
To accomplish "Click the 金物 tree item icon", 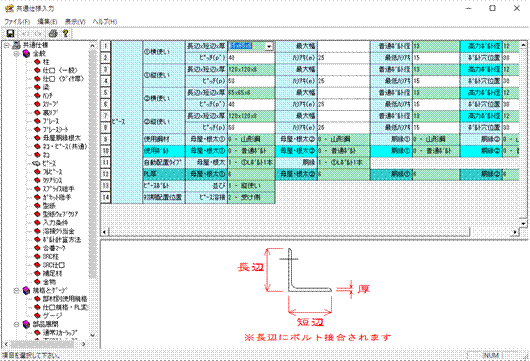I will [x=37, y=282].
